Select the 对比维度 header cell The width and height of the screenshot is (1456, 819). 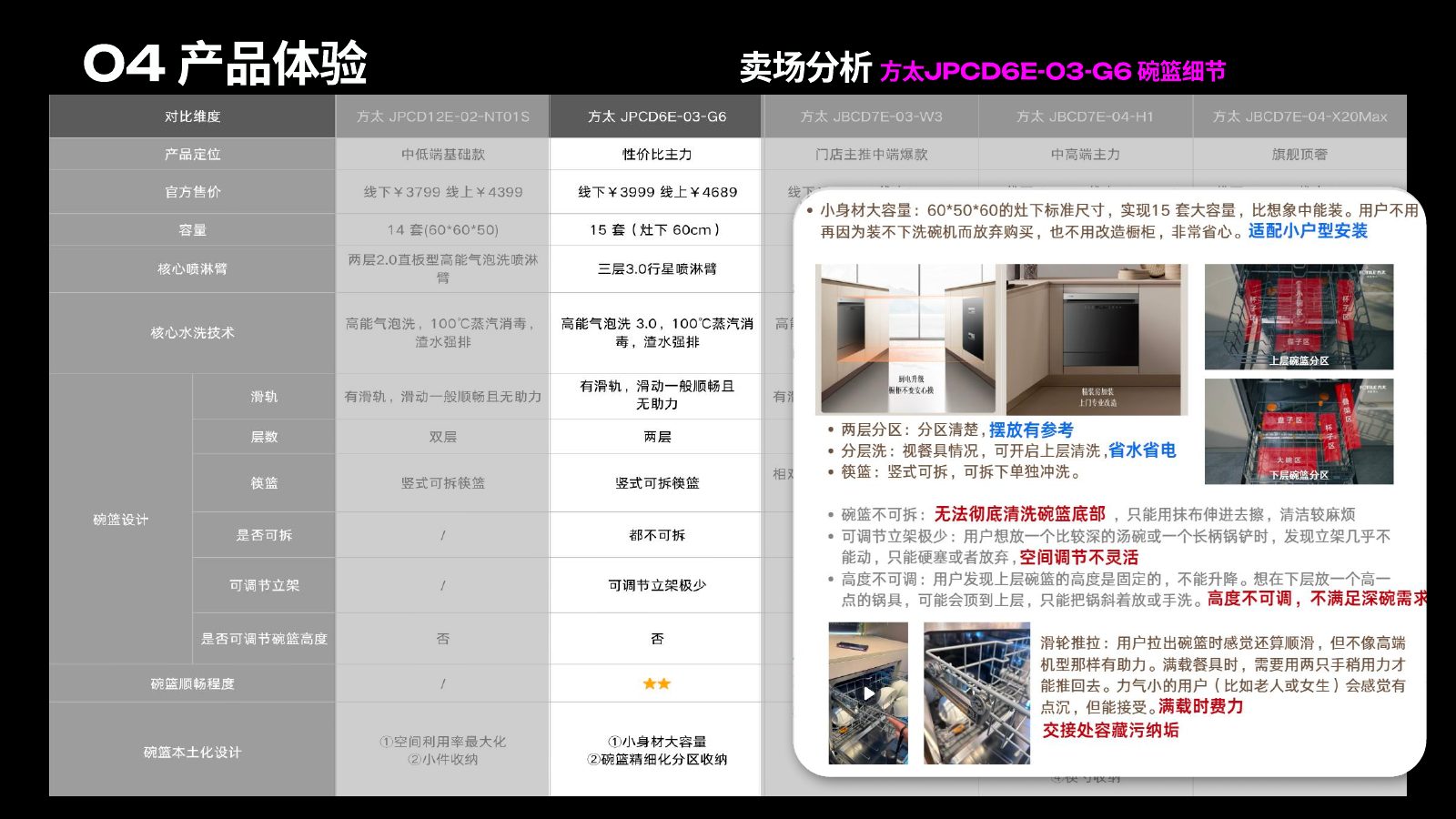(192, 116)
